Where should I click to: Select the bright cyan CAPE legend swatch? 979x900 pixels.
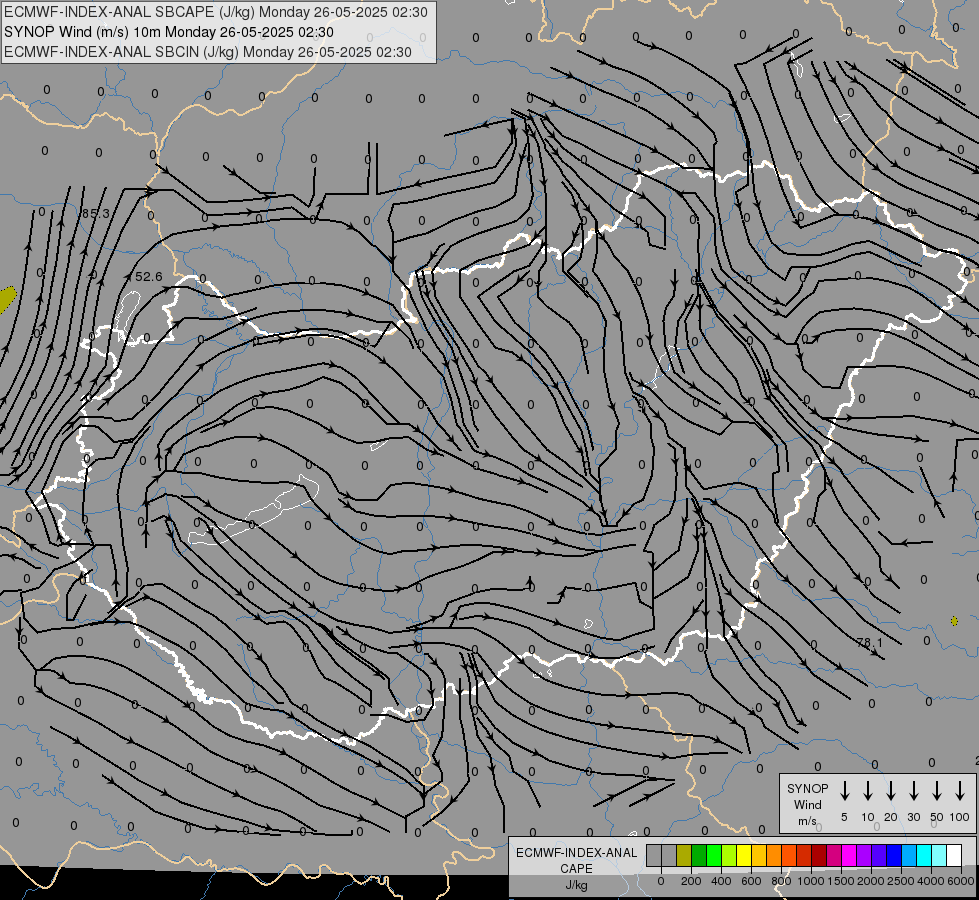point(923,855)
